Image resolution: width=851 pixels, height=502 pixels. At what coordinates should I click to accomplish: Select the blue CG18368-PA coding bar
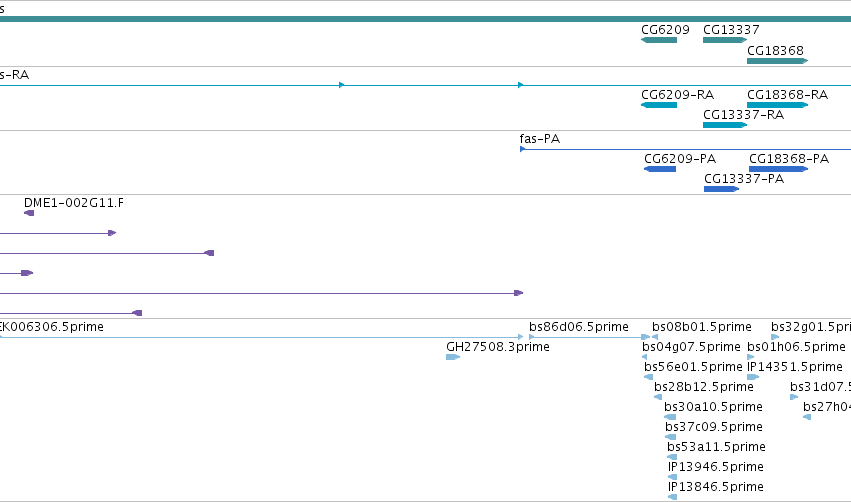pos(778,169)
